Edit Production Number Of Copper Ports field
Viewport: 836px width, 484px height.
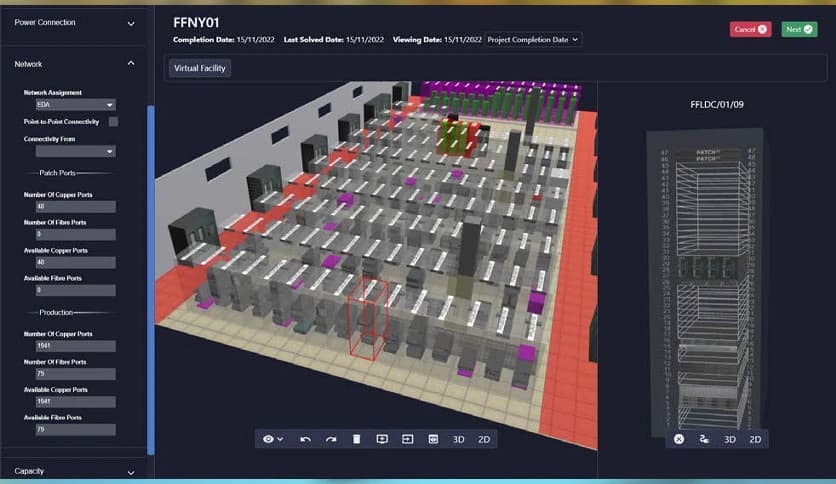pyautogui.click(x=75, y=346)
